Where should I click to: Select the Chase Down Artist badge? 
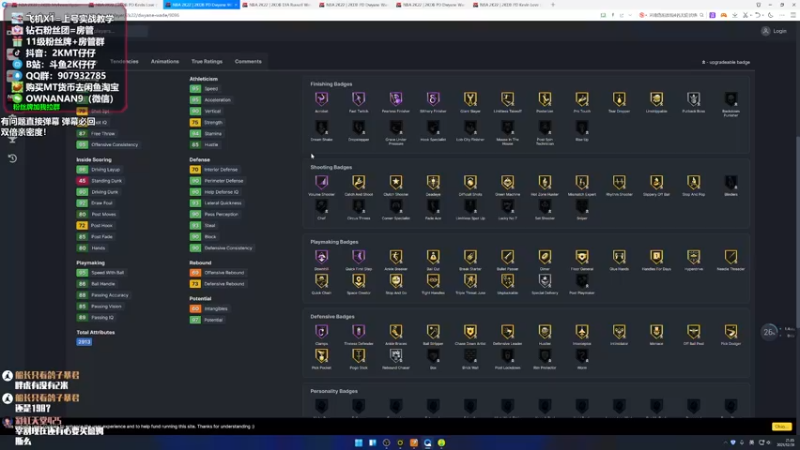470,331
